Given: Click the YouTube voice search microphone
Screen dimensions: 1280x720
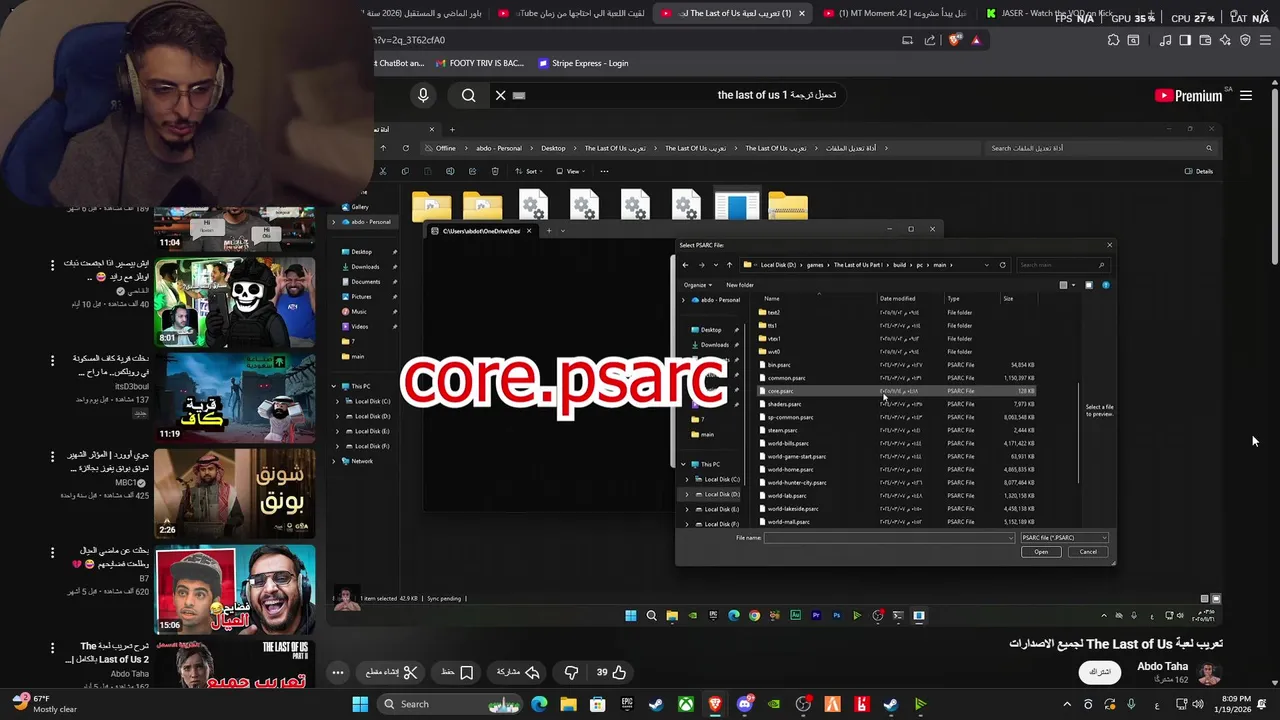Looking at the screenshot, I should pyautogui.click(x=423, y=95).
